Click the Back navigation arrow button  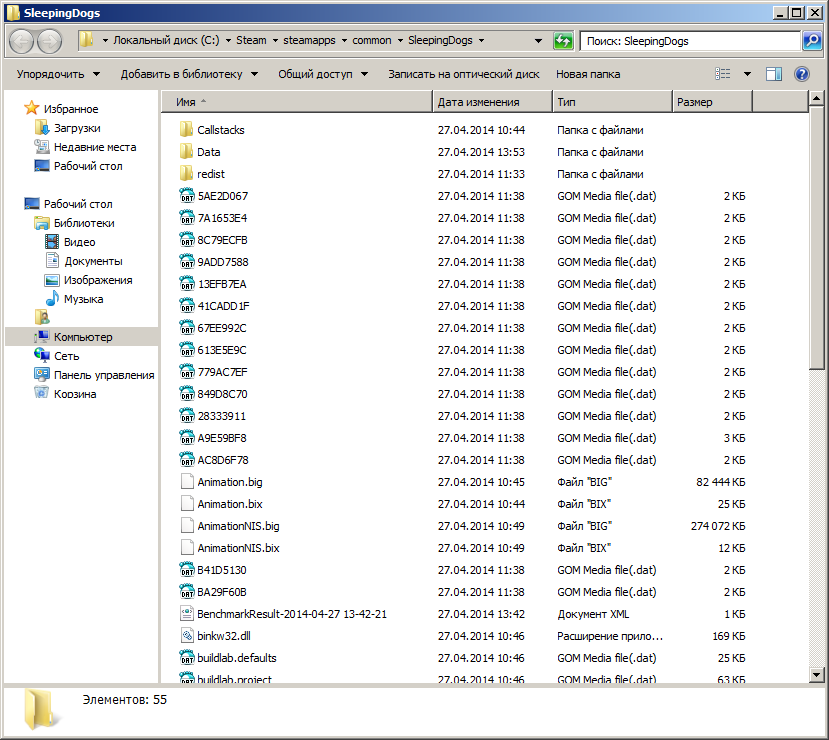pos(22,41)
